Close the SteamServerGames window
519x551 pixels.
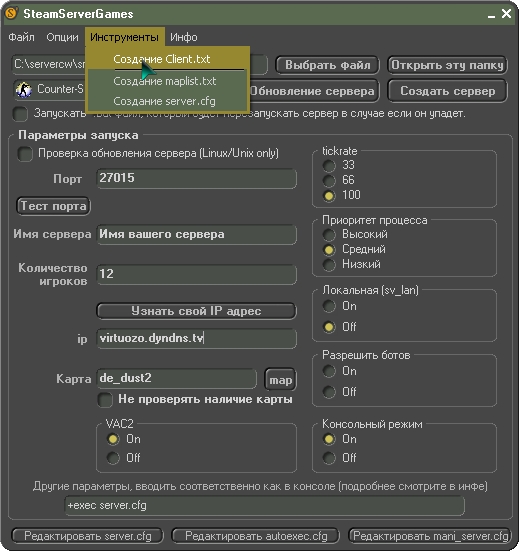pyautogui.click(x=506, y=14)
